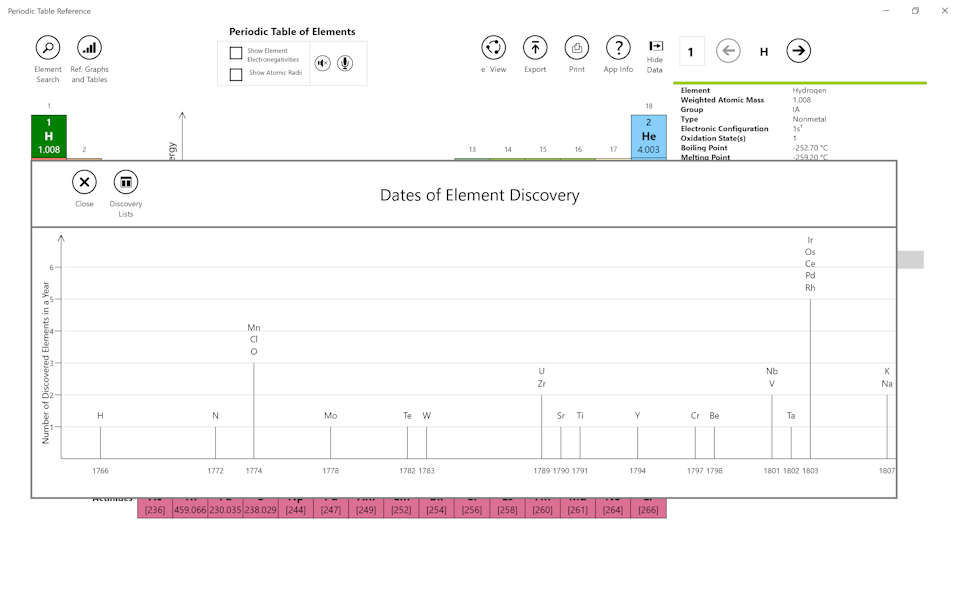Viewport: 960px width, 614px height.
Task: Click Hide Data icon
Action: (655, 47)
